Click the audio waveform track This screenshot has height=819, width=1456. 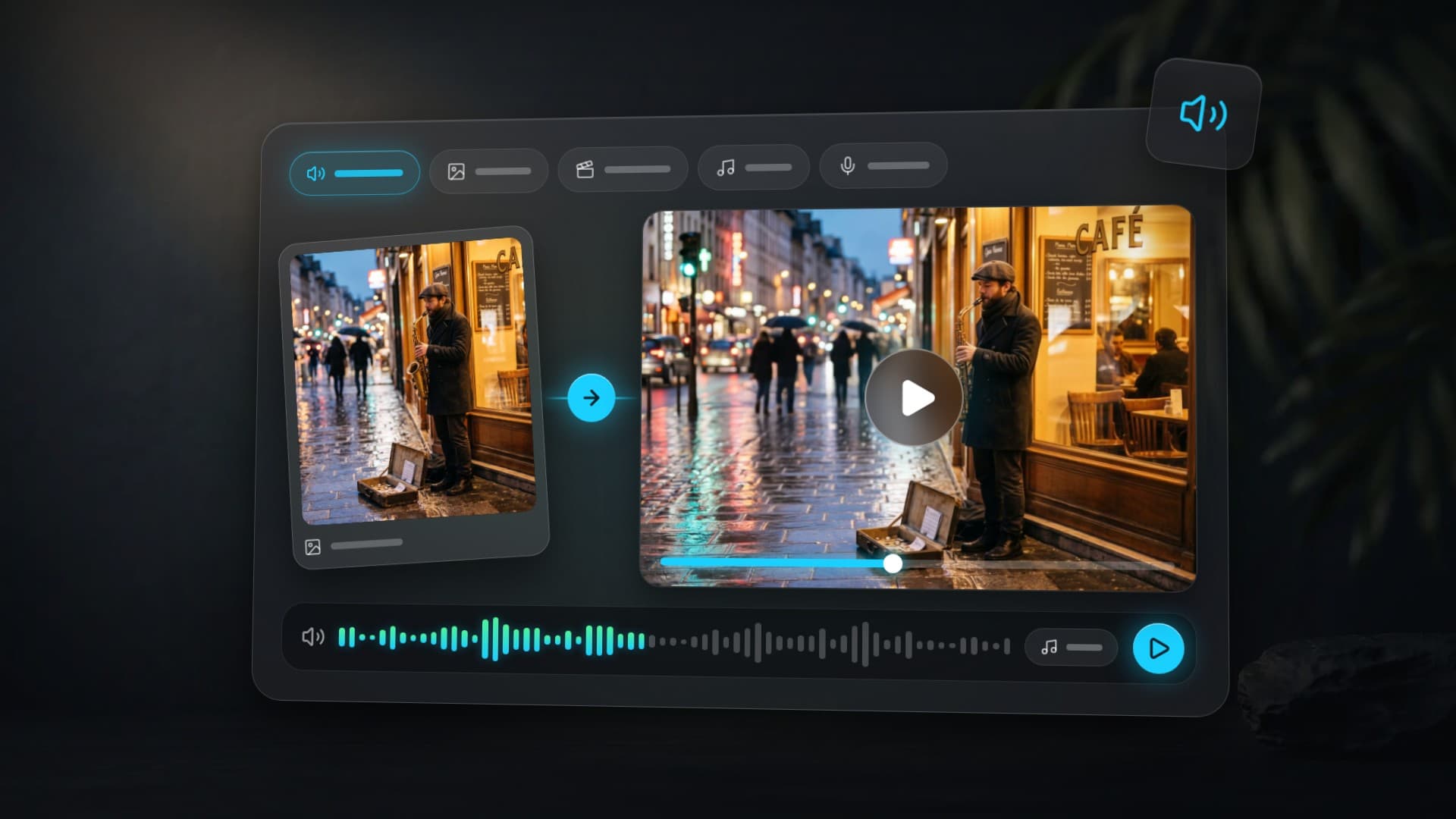pyautogui.click(x=674, y=642)
